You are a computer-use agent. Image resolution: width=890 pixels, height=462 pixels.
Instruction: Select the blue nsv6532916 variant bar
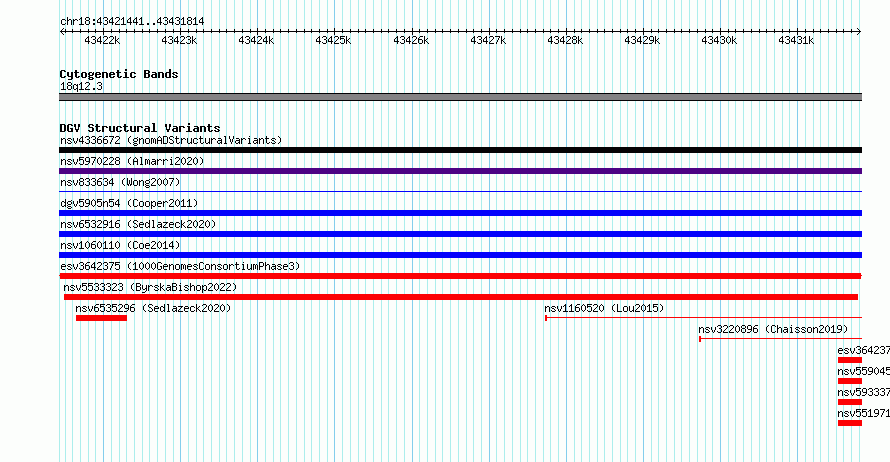pyautogui.click(x=460, y=234)
